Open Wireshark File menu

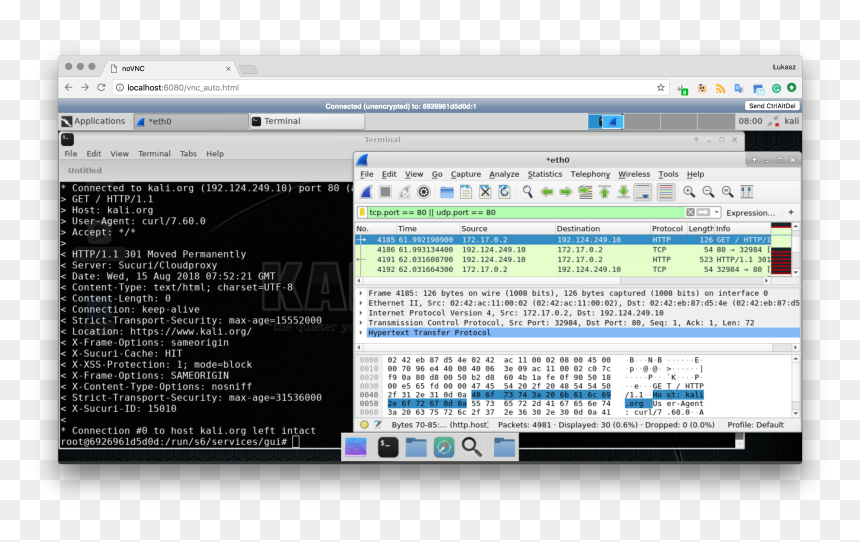(366, 174)
